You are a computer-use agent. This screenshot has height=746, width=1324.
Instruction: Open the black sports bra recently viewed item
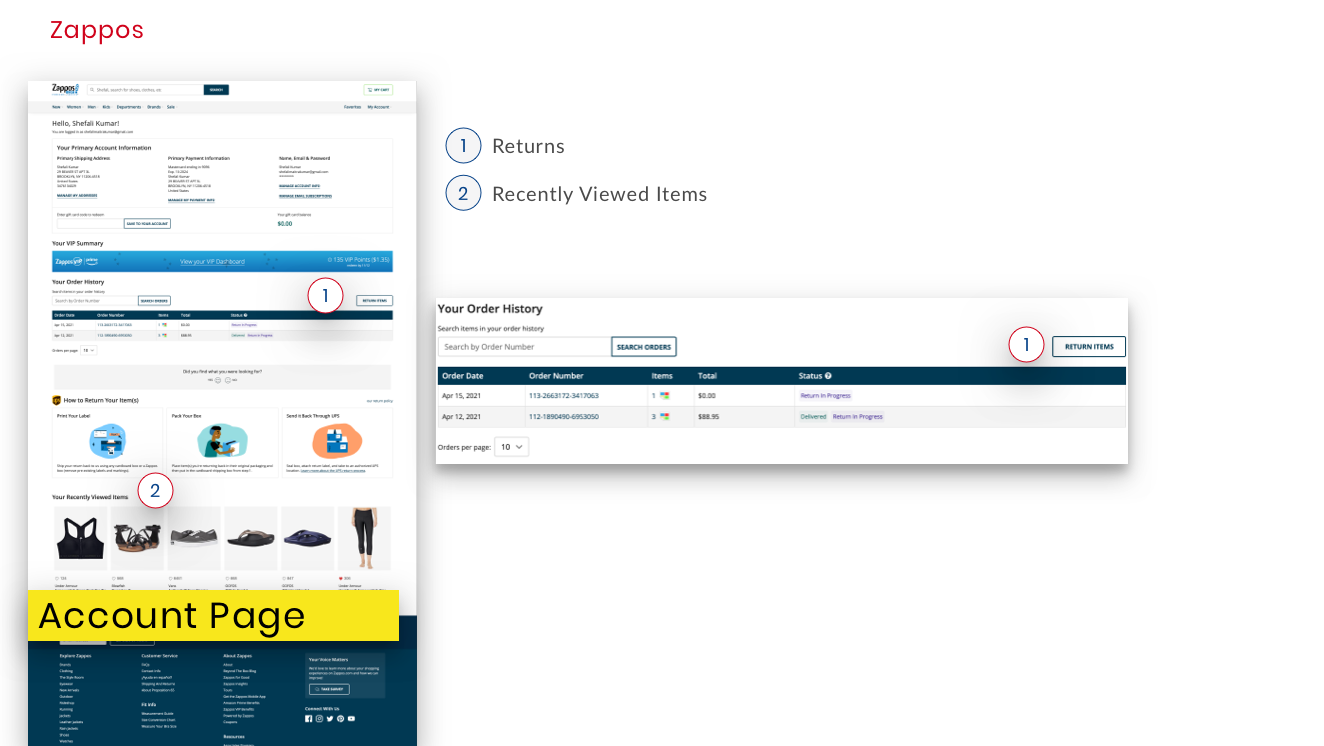(x=81, y=538)
